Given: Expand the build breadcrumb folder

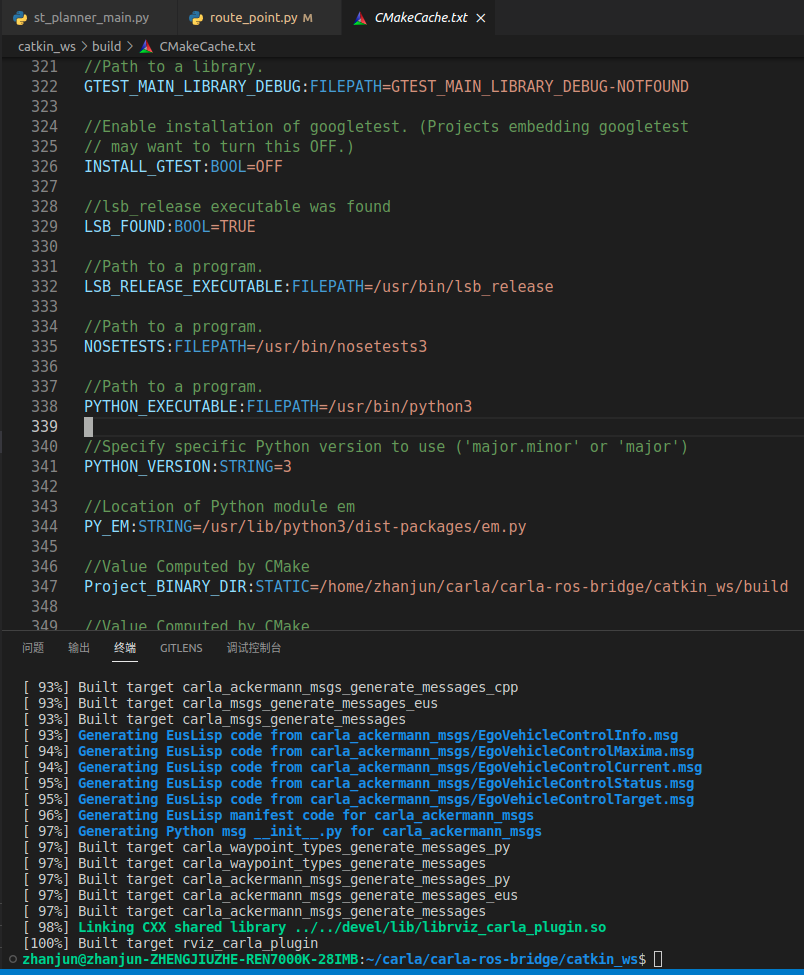Looking at the screenshot, I should [x=106, y=47].
